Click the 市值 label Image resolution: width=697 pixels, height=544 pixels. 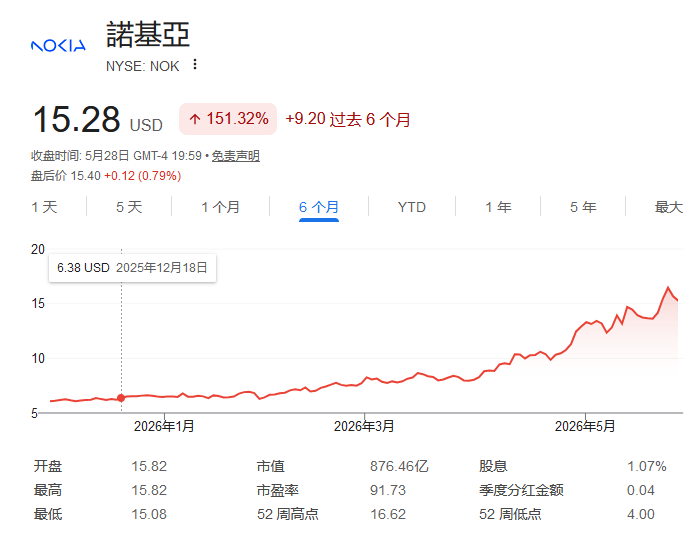point(271,466)
